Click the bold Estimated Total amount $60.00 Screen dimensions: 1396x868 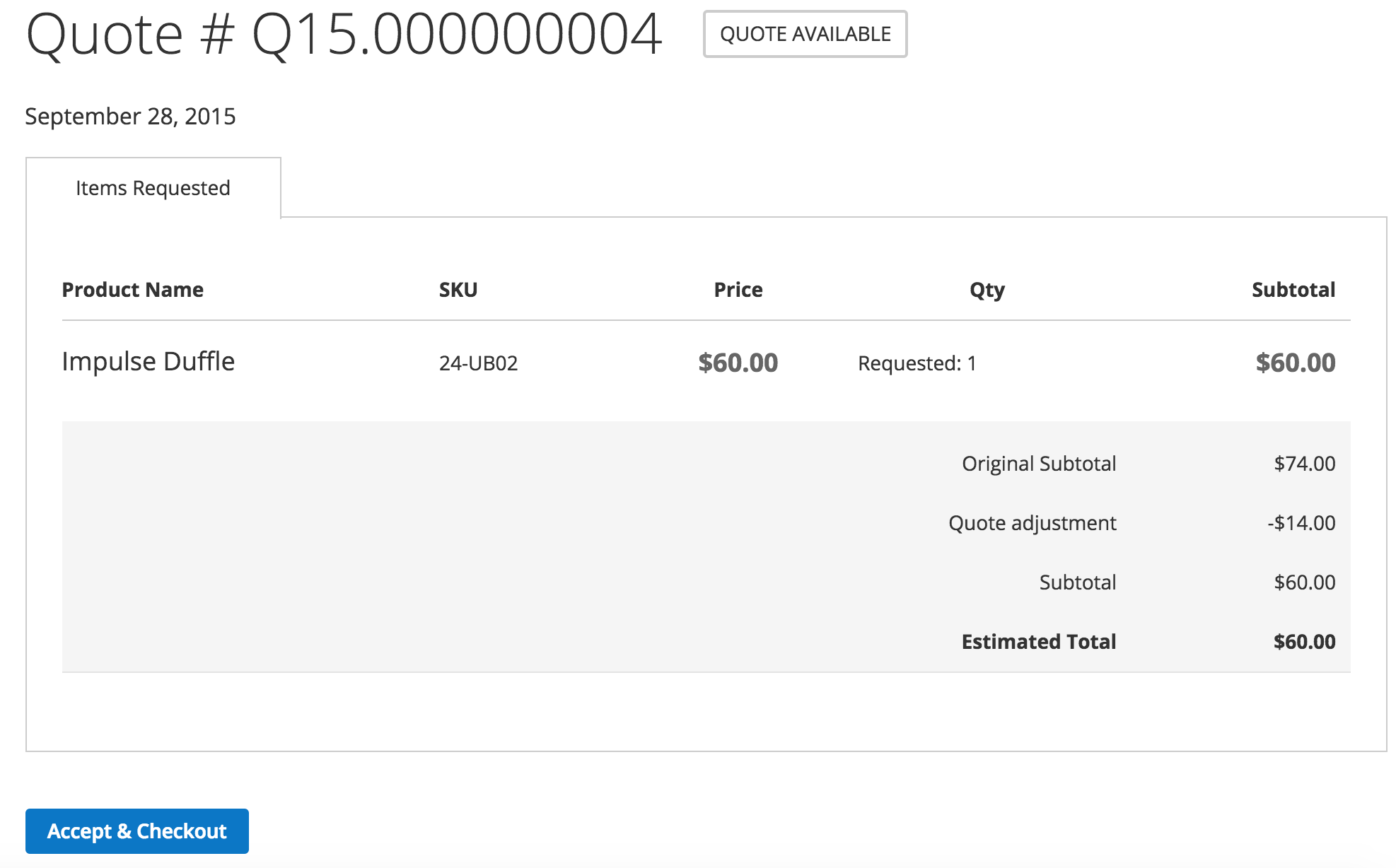(1304, 642)
